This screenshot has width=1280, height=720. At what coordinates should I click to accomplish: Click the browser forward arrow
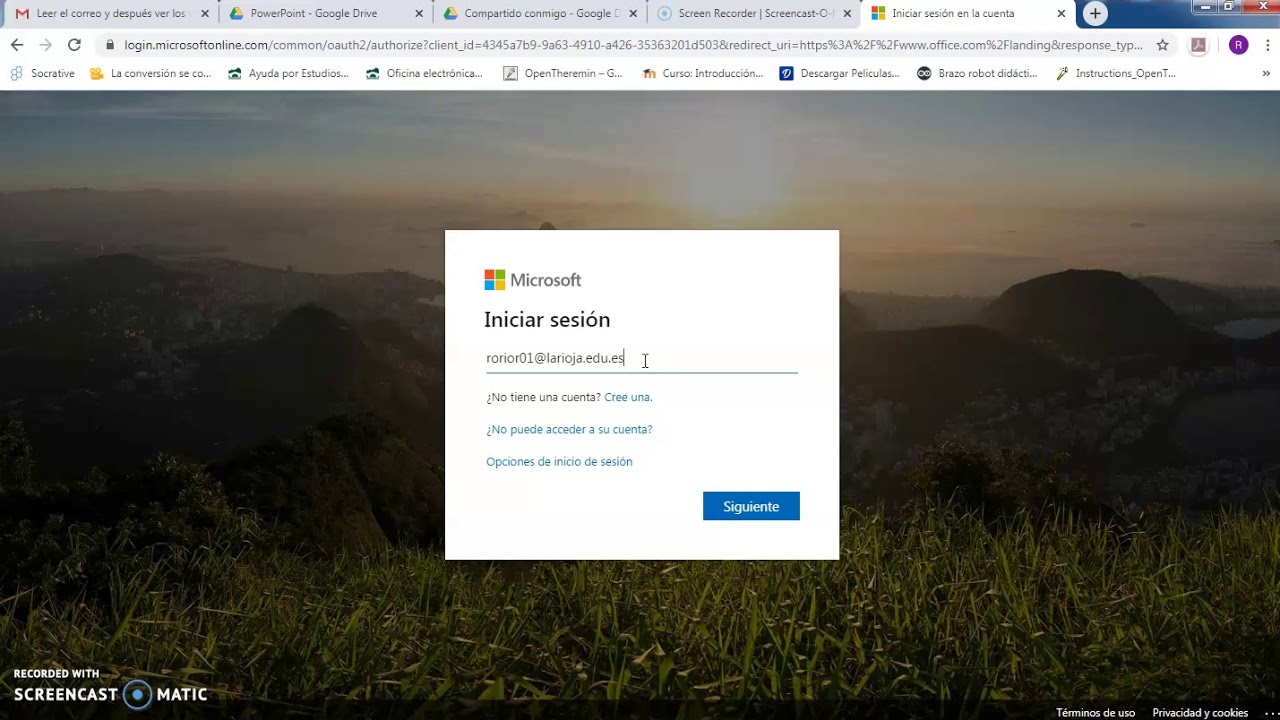pyautogui.click(x=45, y=45)
